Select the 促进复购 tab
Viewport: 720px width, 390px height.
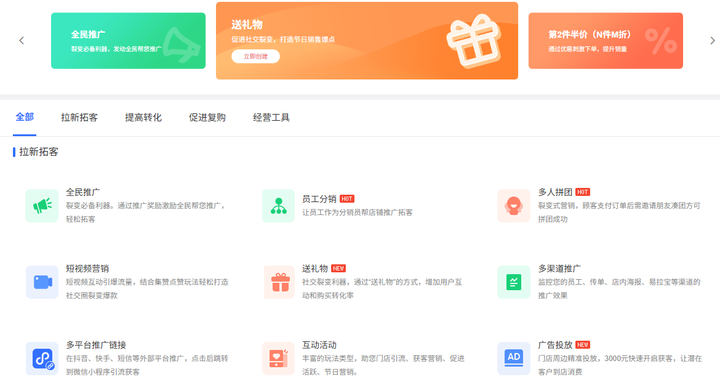click(x=207, y=118)
